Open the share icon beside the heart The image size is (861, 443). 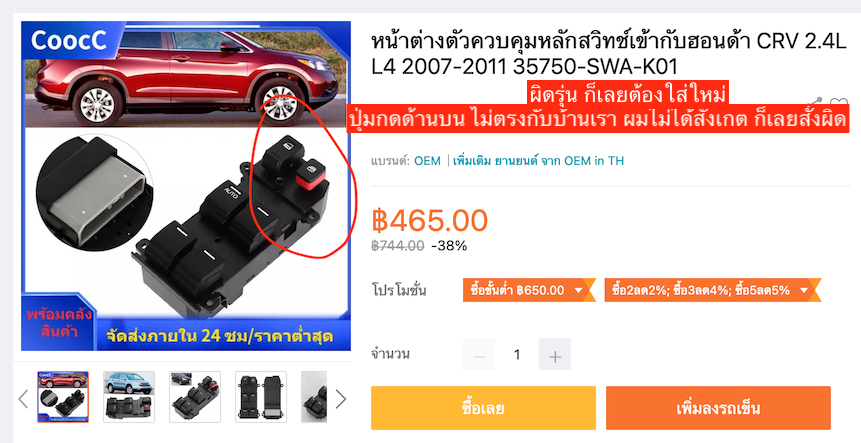[817, 101]
